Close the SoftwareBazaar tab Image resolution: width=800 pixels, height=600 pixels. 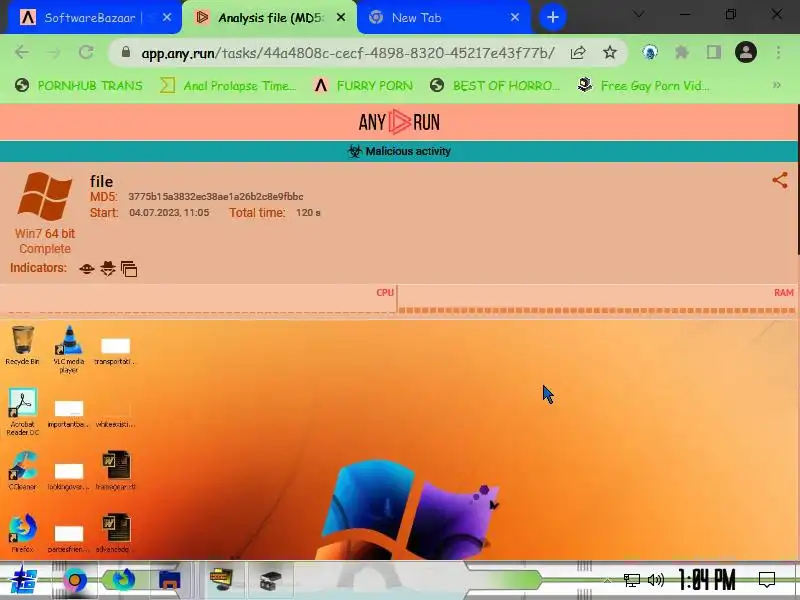[x=167, y=17]
